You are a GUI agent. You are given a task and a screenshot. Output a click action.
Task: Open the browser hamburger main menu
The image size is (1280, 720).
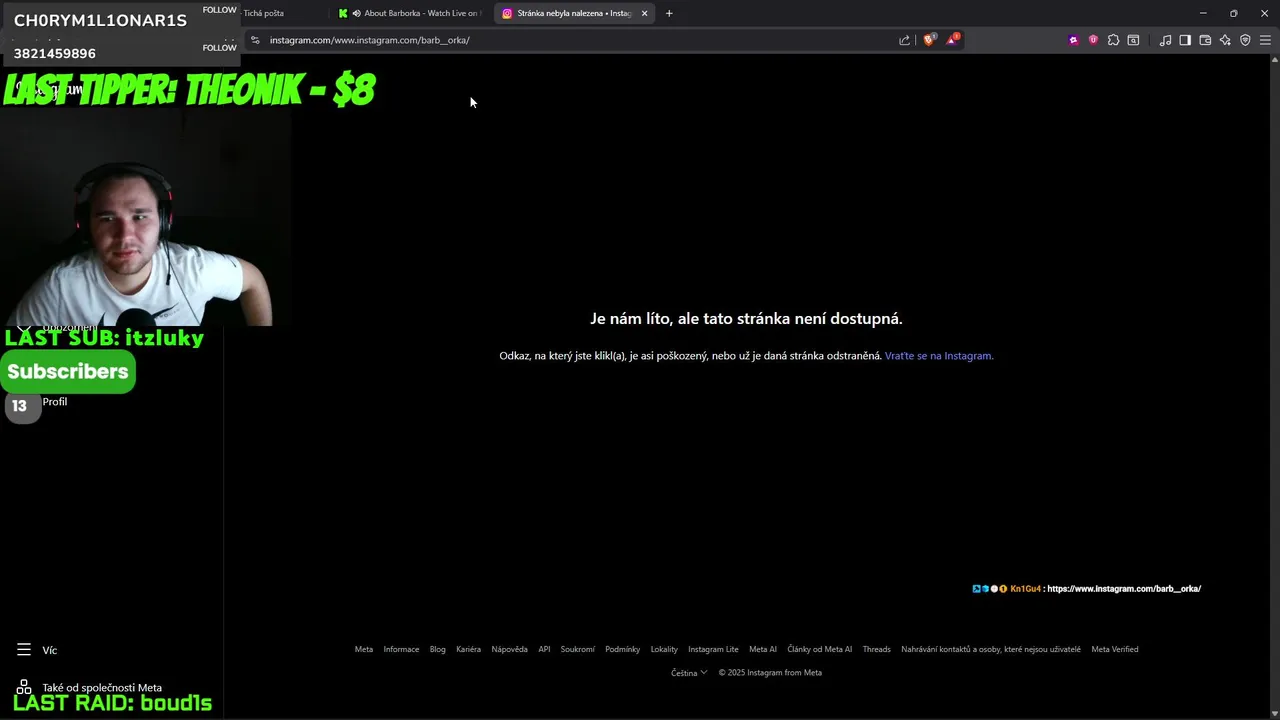click(1265, 40)
